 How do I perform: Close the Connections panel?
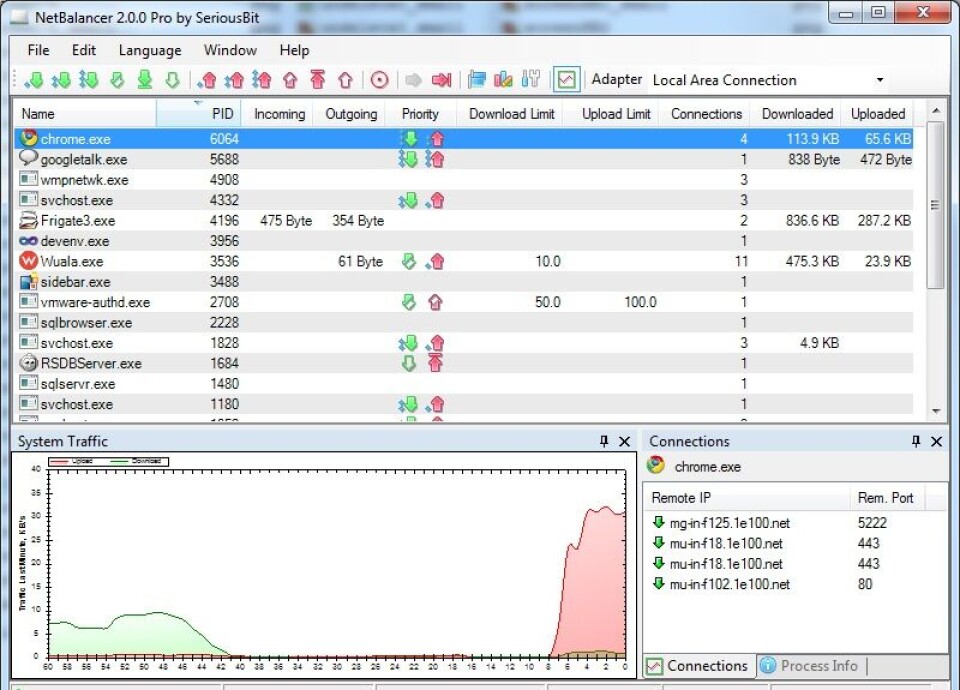(x=937, y=441)
